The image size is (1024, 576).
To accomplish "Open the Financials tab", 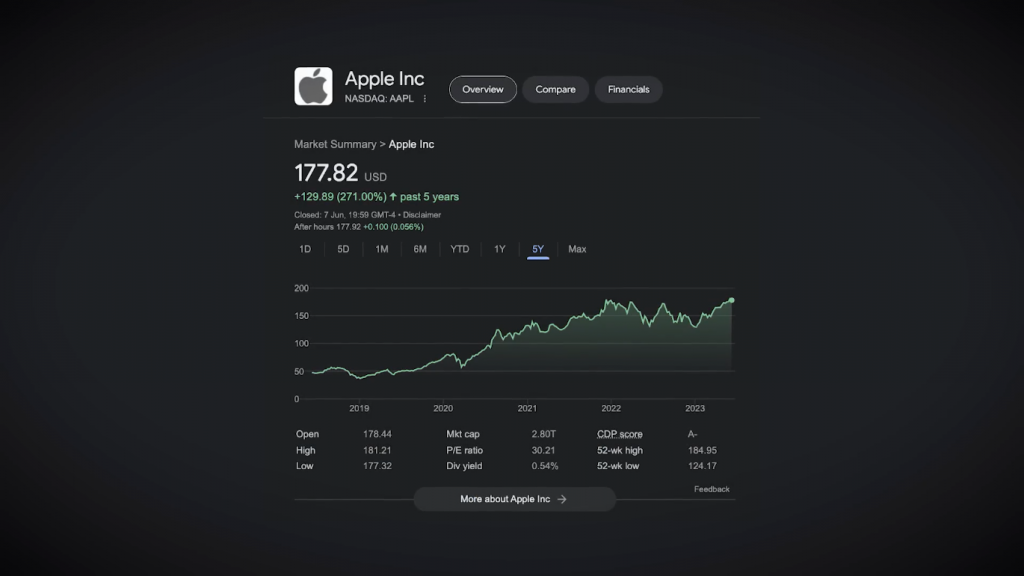I will coord(628,89).
